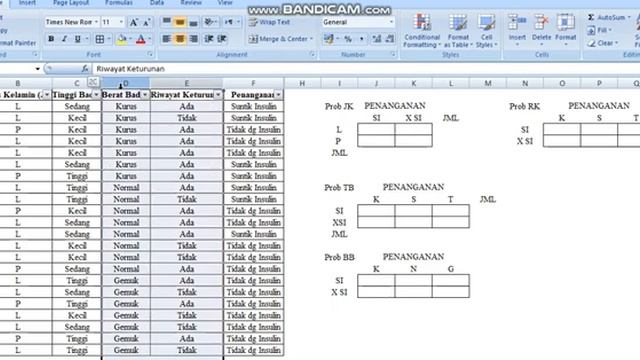Toggle Middle Align
Viewport: 640px width, 360px height.
[x=180, y=22]
